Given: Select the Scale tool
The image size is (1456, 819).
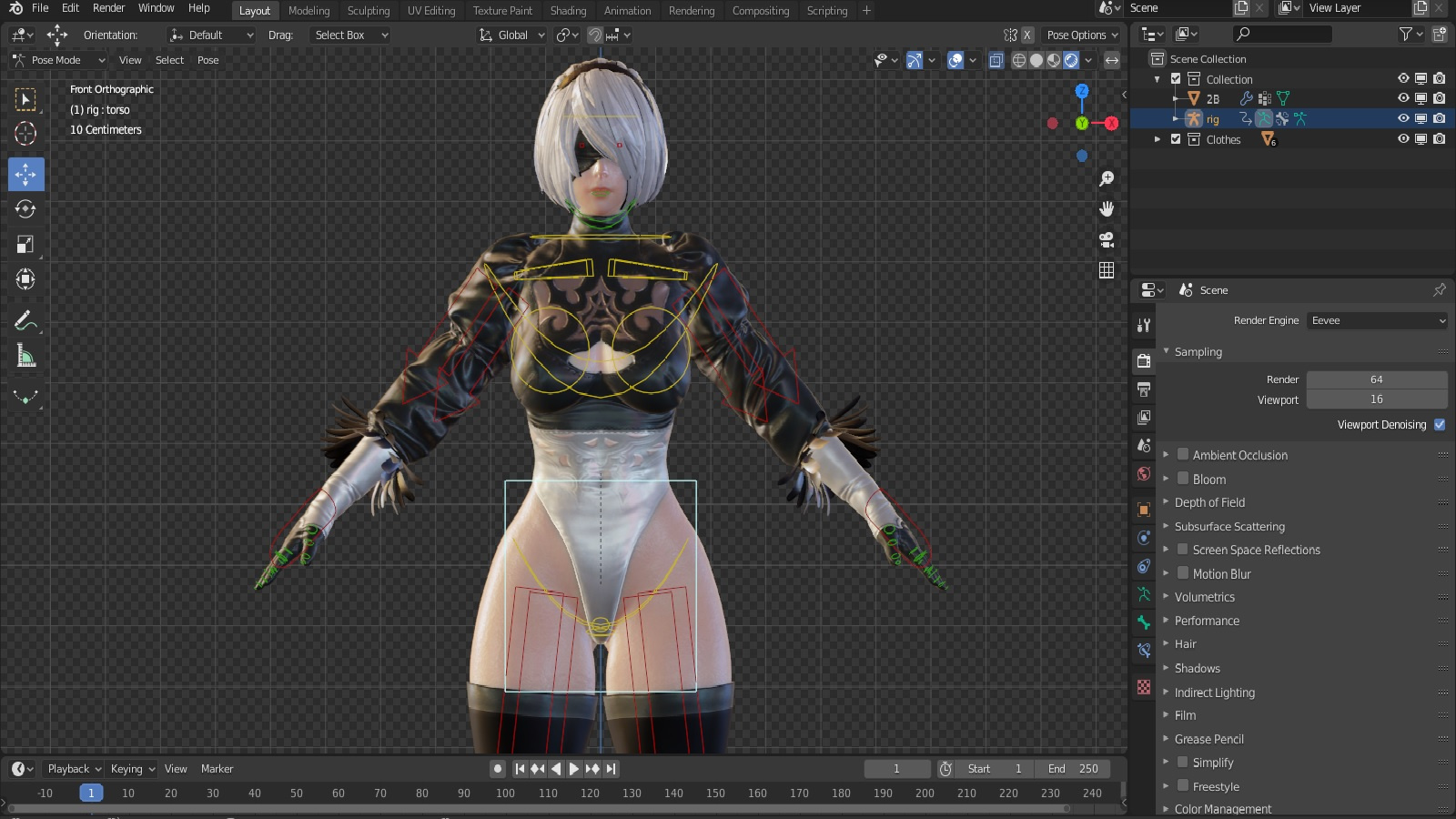Looking at the screenshot, I should [25, 244].
